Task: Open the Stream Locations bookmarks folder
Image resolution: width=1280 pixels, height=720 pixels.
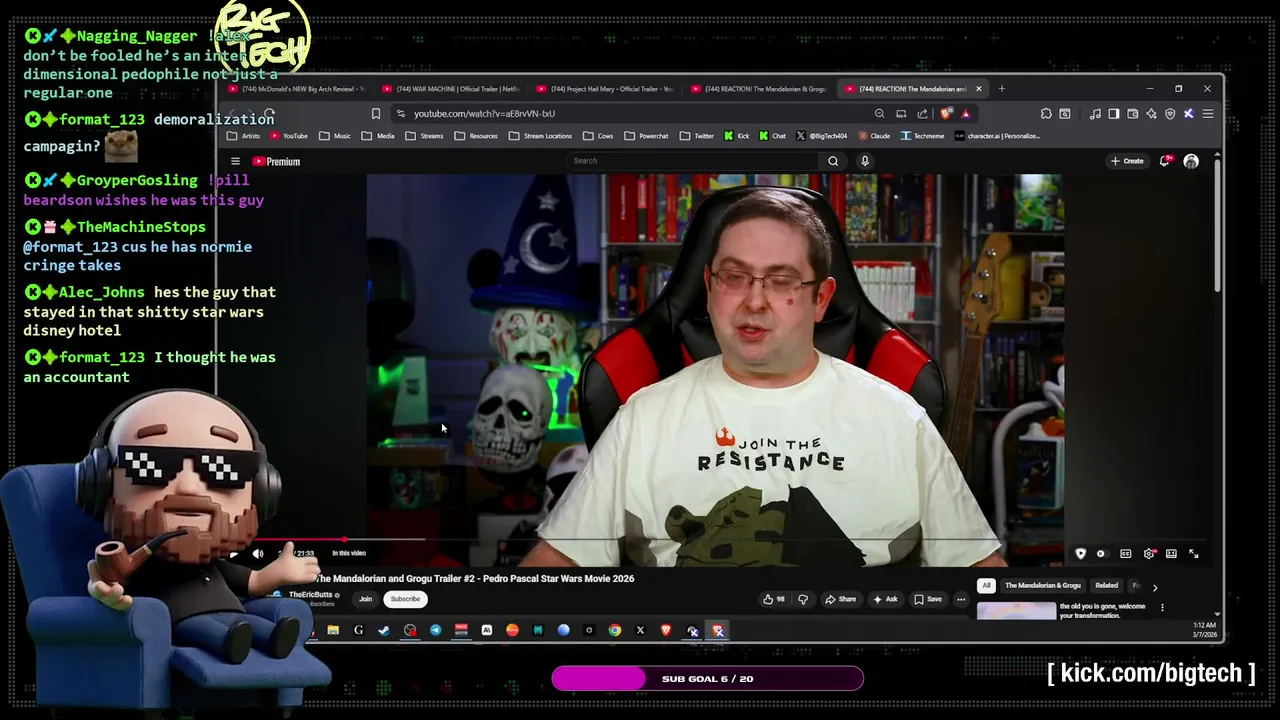Action: [540, 136]
